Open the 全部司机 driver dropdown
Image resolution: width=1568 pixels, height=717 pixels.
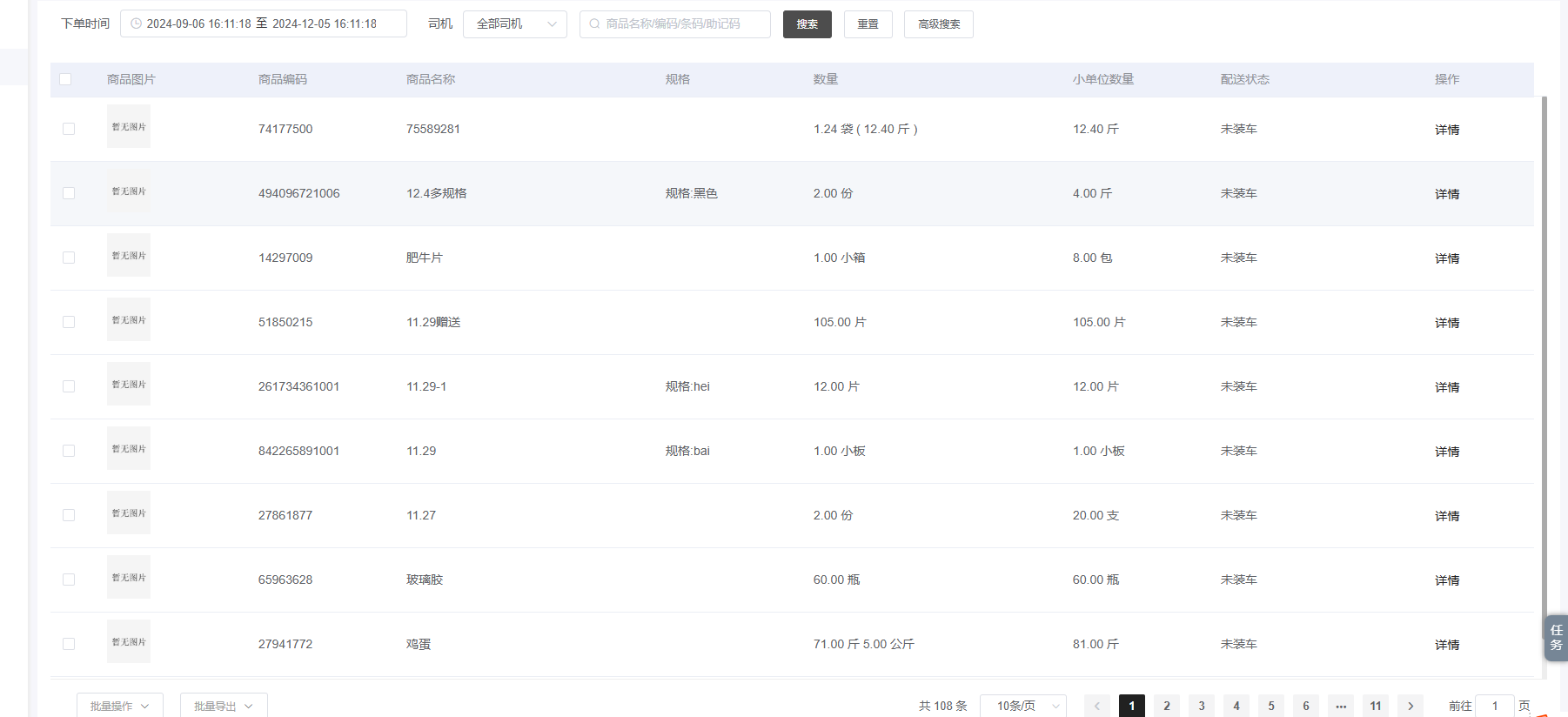click(x=515, y=24)
